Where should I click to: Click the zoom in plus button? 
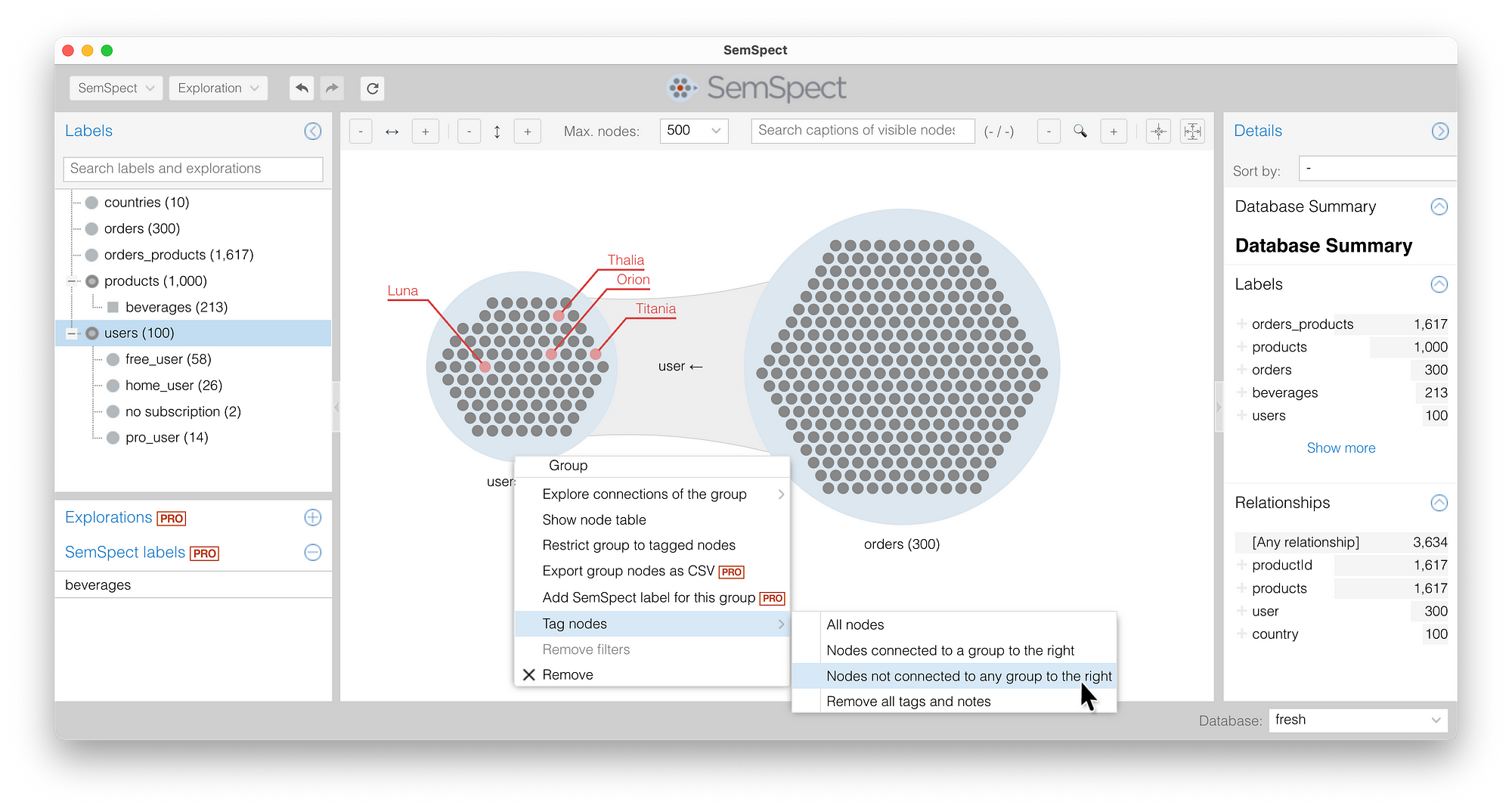coord(1114,132)
